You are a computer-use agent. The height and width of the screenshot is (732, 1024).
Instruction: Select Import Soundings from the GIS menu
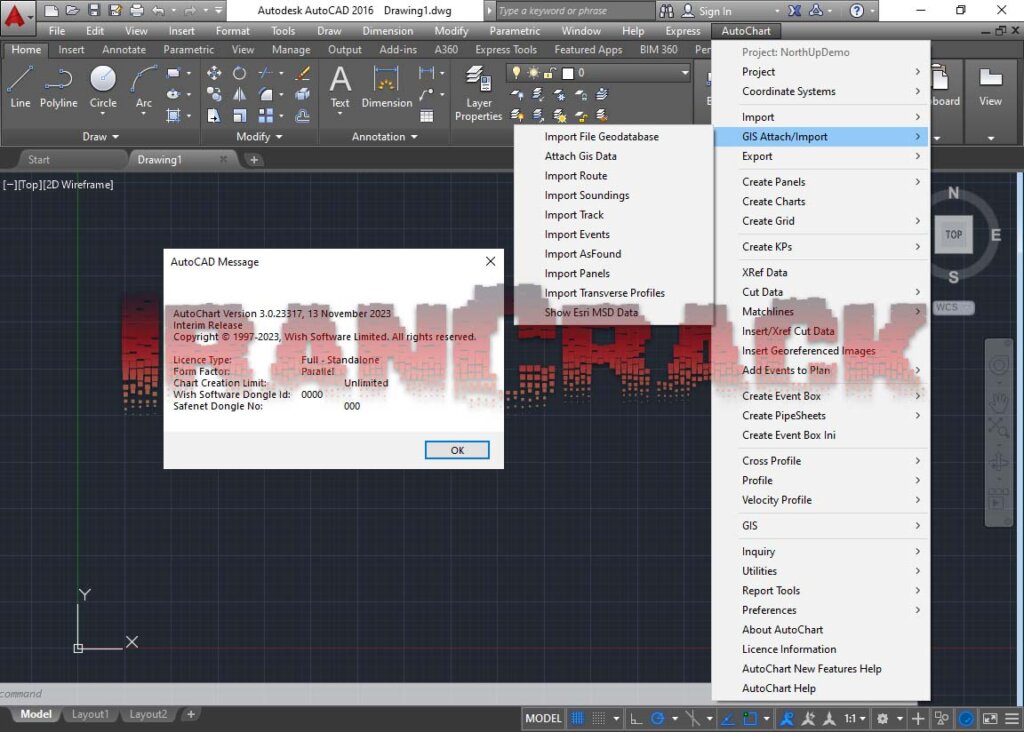(585, 195)
